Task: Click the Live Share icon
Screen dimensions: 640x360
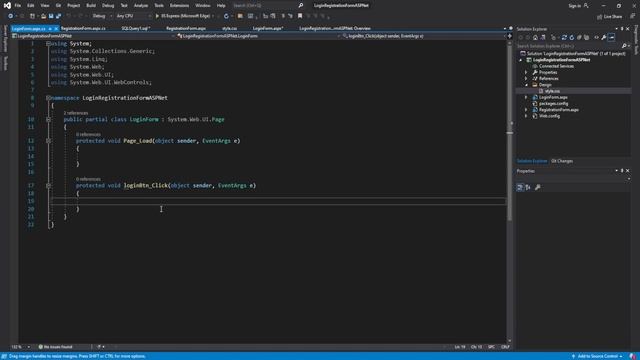Action: [x=609, y=16]
